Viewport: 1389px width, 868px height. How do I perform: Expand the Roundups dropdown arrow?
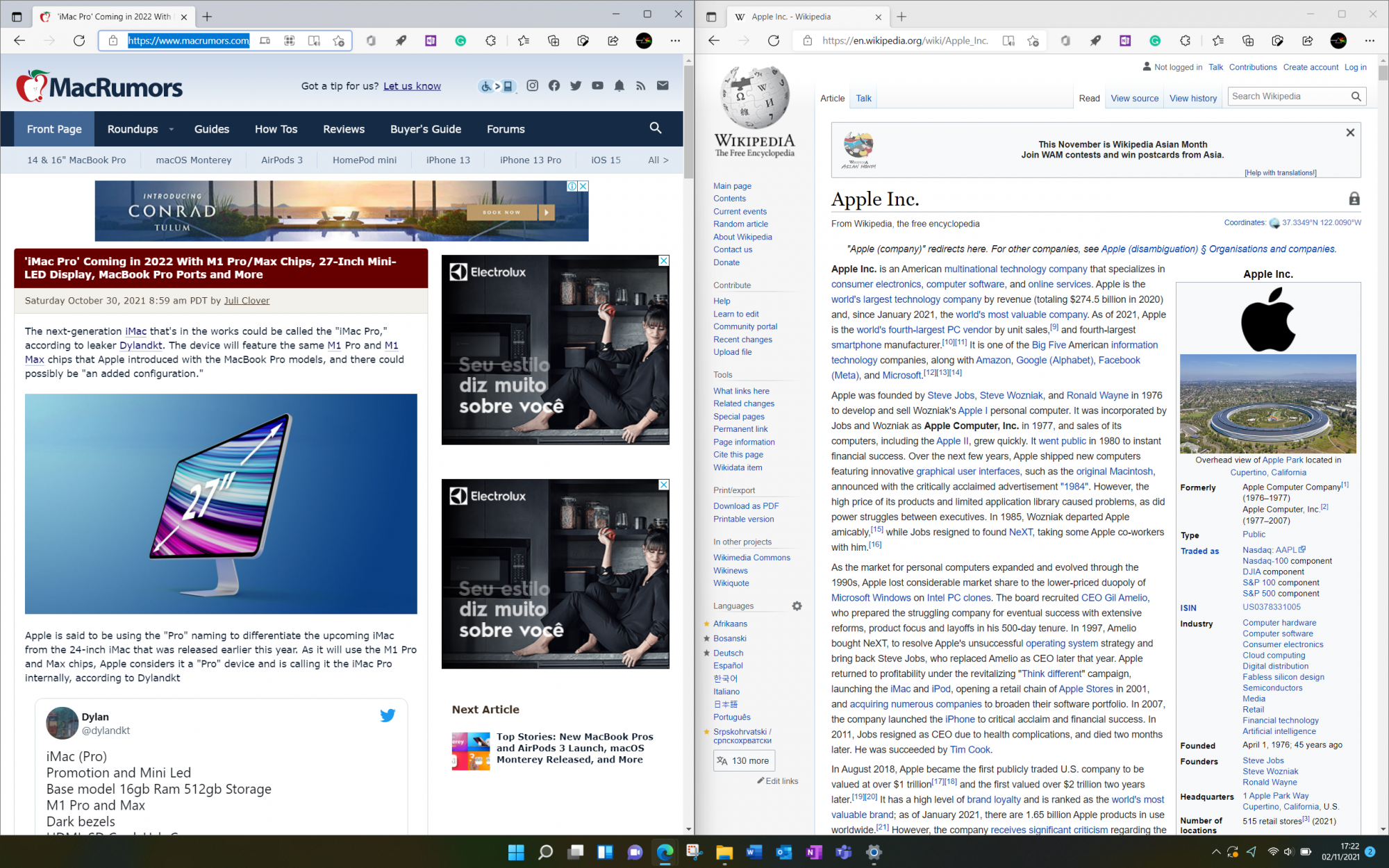171,129
